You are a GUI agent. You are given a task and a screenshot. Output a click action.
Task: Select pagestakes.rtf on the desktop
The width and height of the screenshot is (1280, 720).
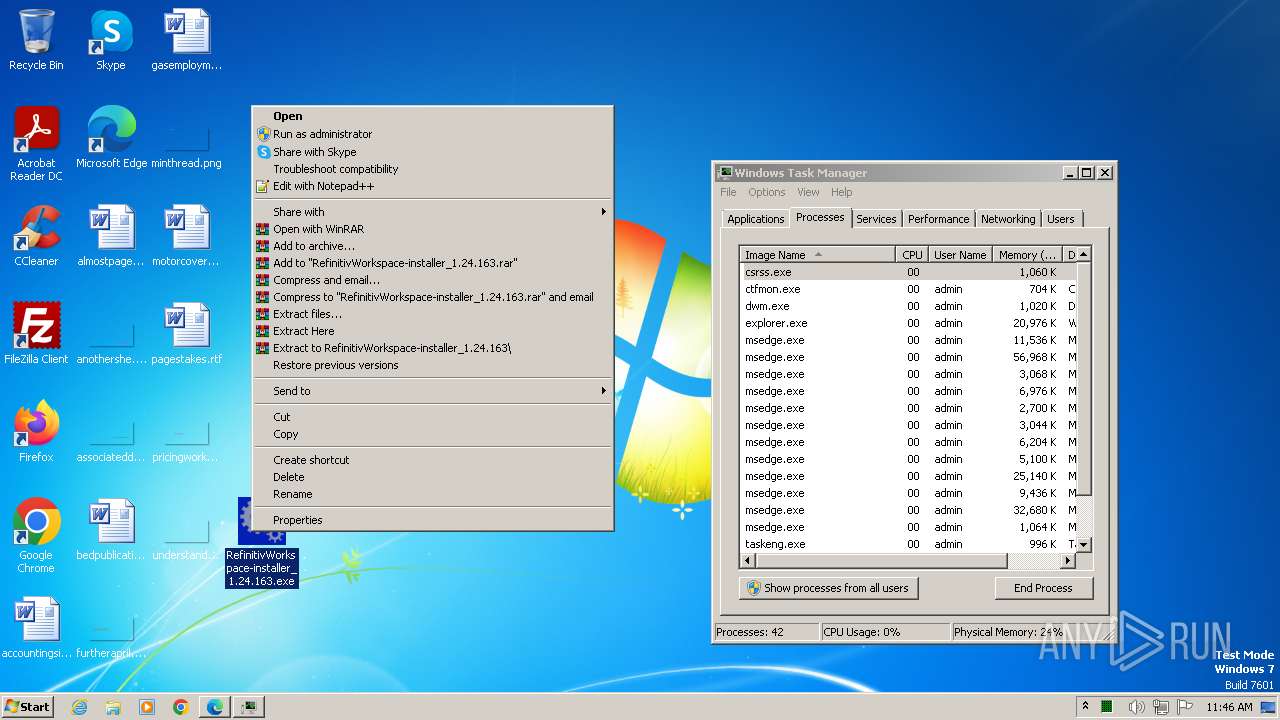tap(186, 335)
